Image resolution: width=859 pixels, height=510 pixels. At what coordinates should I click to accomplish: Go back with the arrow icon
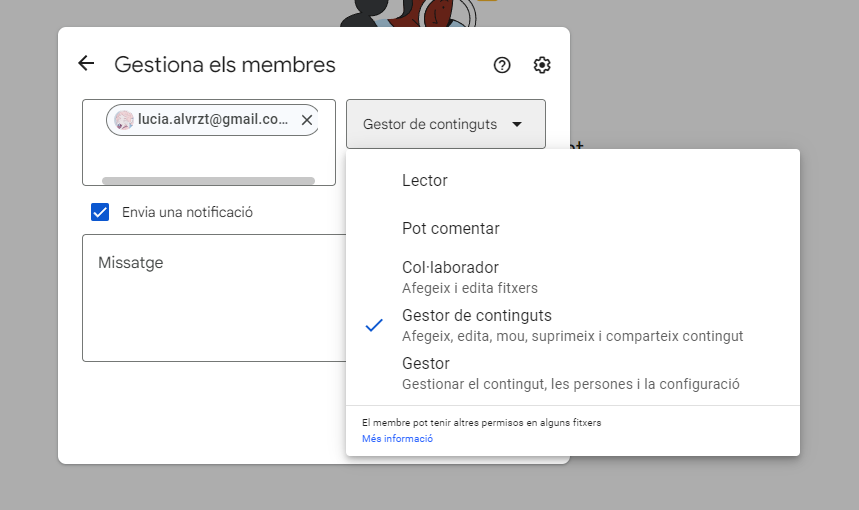pos(86,64)
